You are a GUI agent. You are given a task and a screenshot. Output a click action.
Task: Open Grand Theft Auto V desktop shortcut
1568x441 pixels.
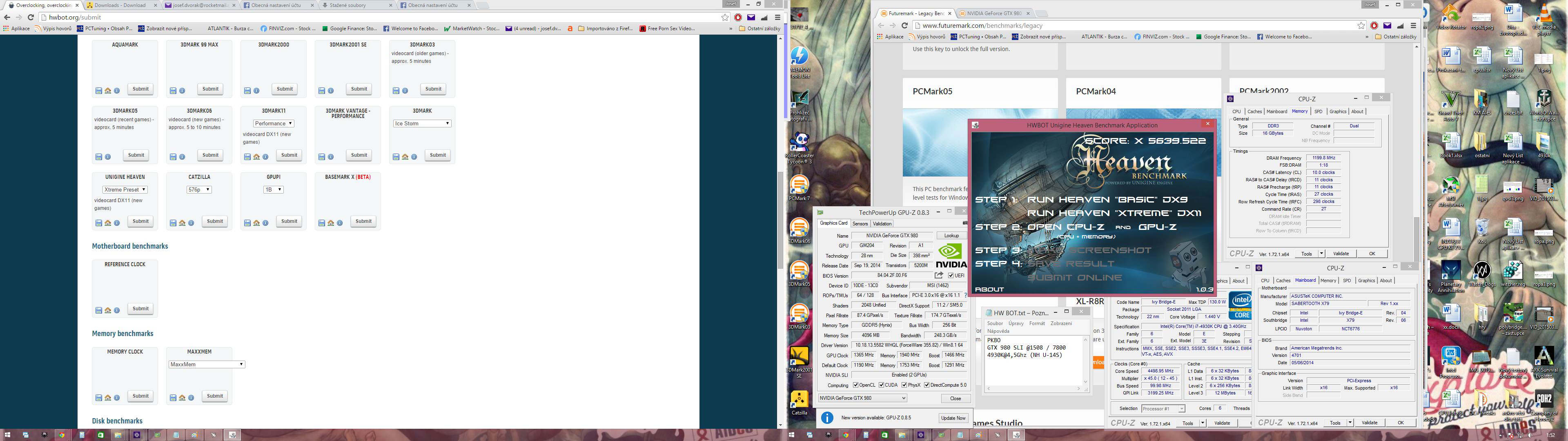click(1451, 105)
